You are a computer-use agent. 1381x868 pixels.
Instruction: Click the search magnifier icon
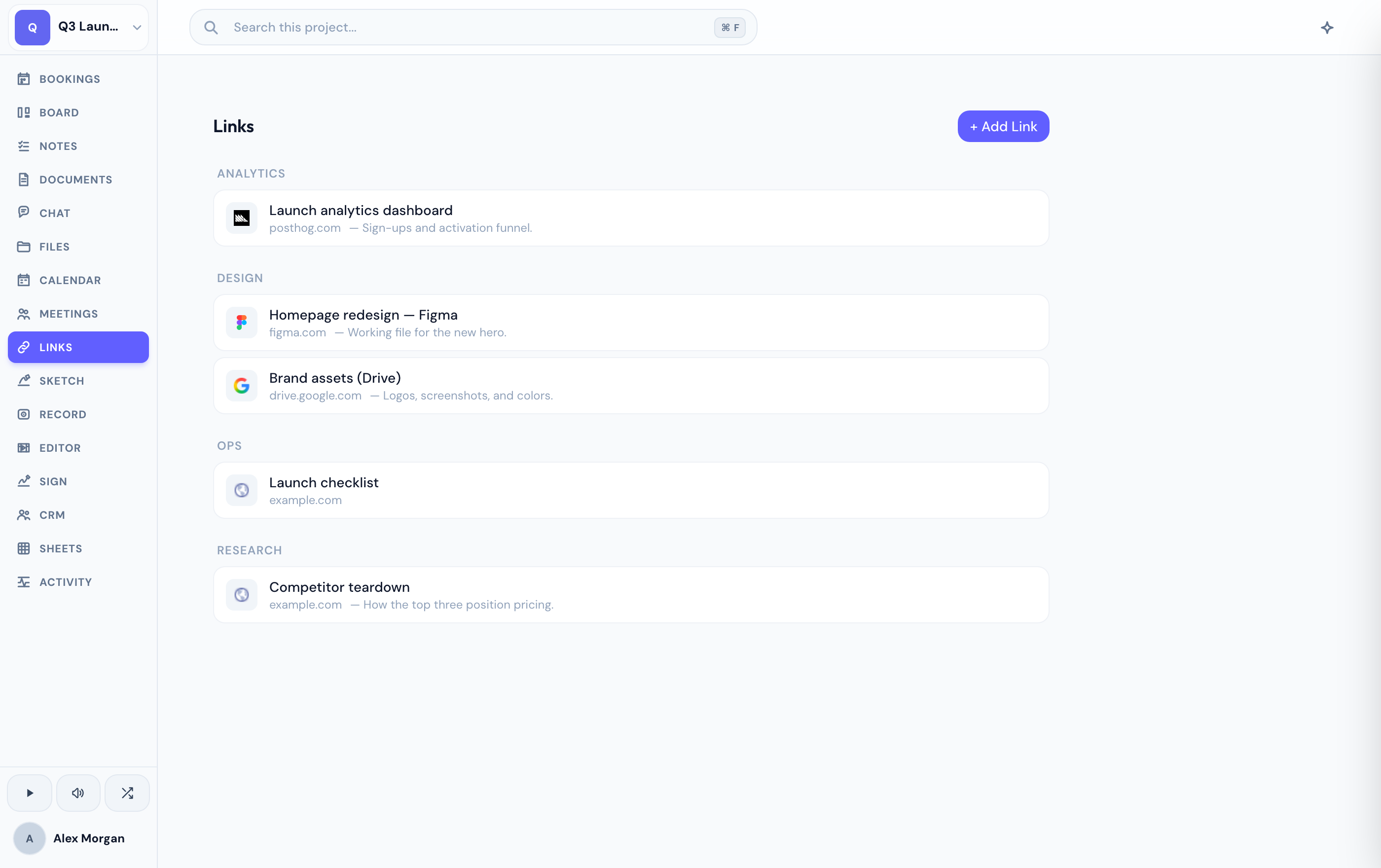click(x=211, y=28)
